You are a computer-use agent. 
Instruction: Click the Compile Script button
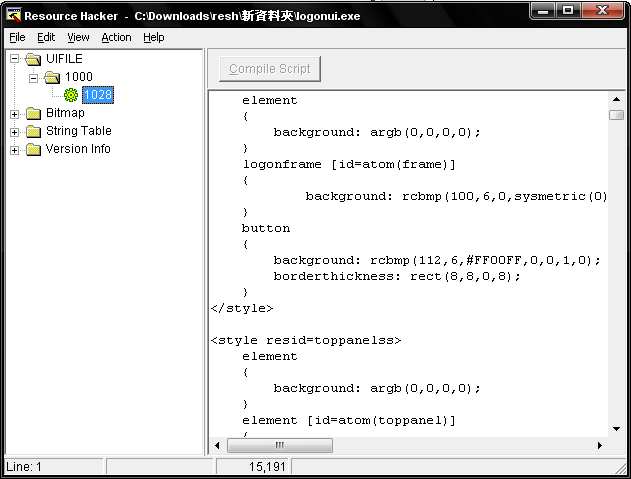(x=270, y=69)
